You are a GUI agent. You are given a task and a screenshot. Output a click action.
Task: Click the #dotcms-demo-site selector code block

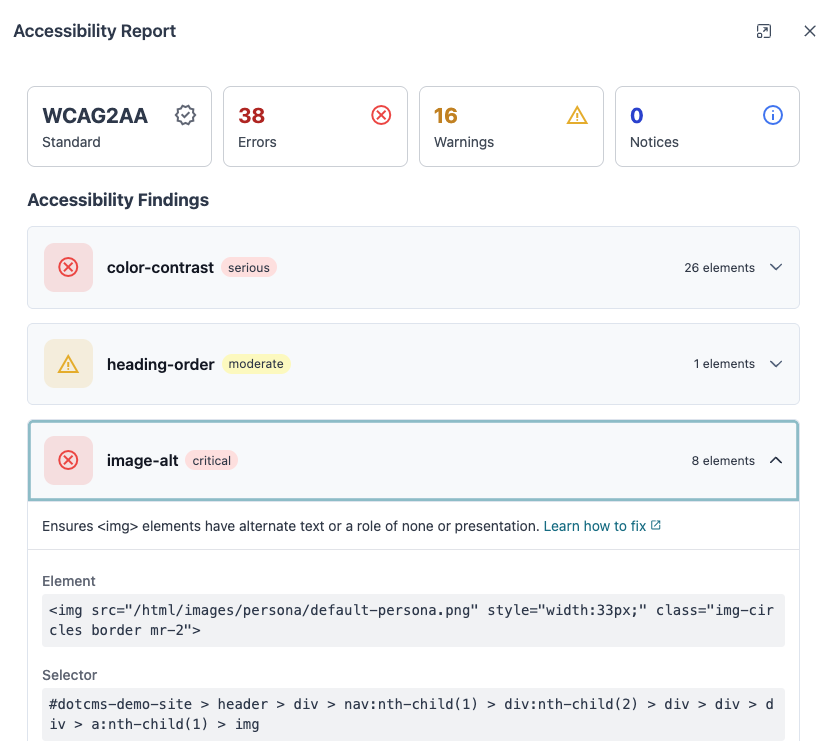coord(413,714)
